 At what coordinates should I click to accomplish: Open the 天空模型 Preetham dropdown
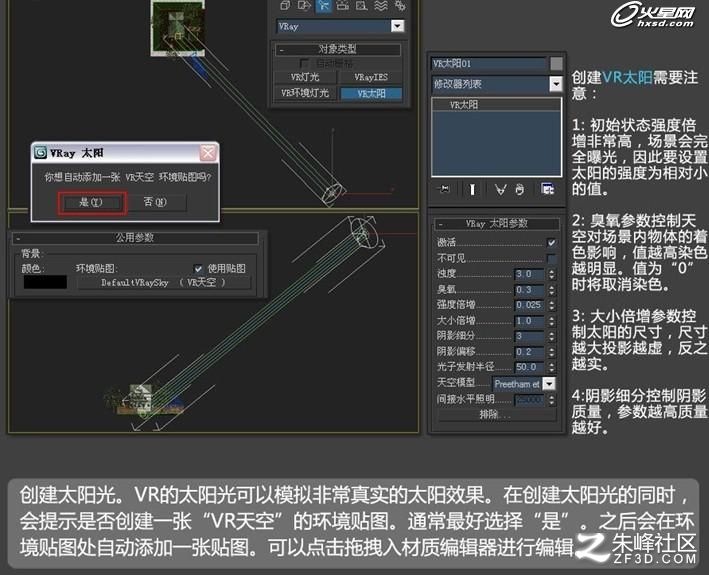pos(548,384)
